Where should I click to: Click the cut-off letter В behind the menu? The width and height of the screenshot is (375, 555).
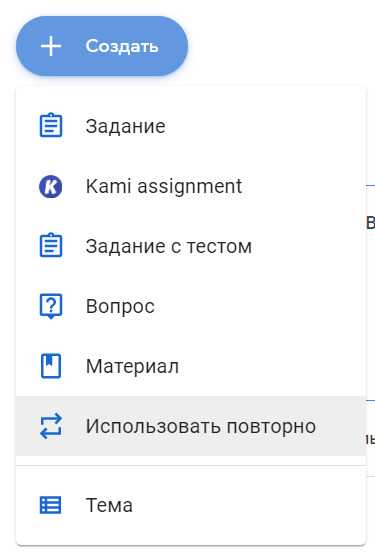(x=370, y=222)
